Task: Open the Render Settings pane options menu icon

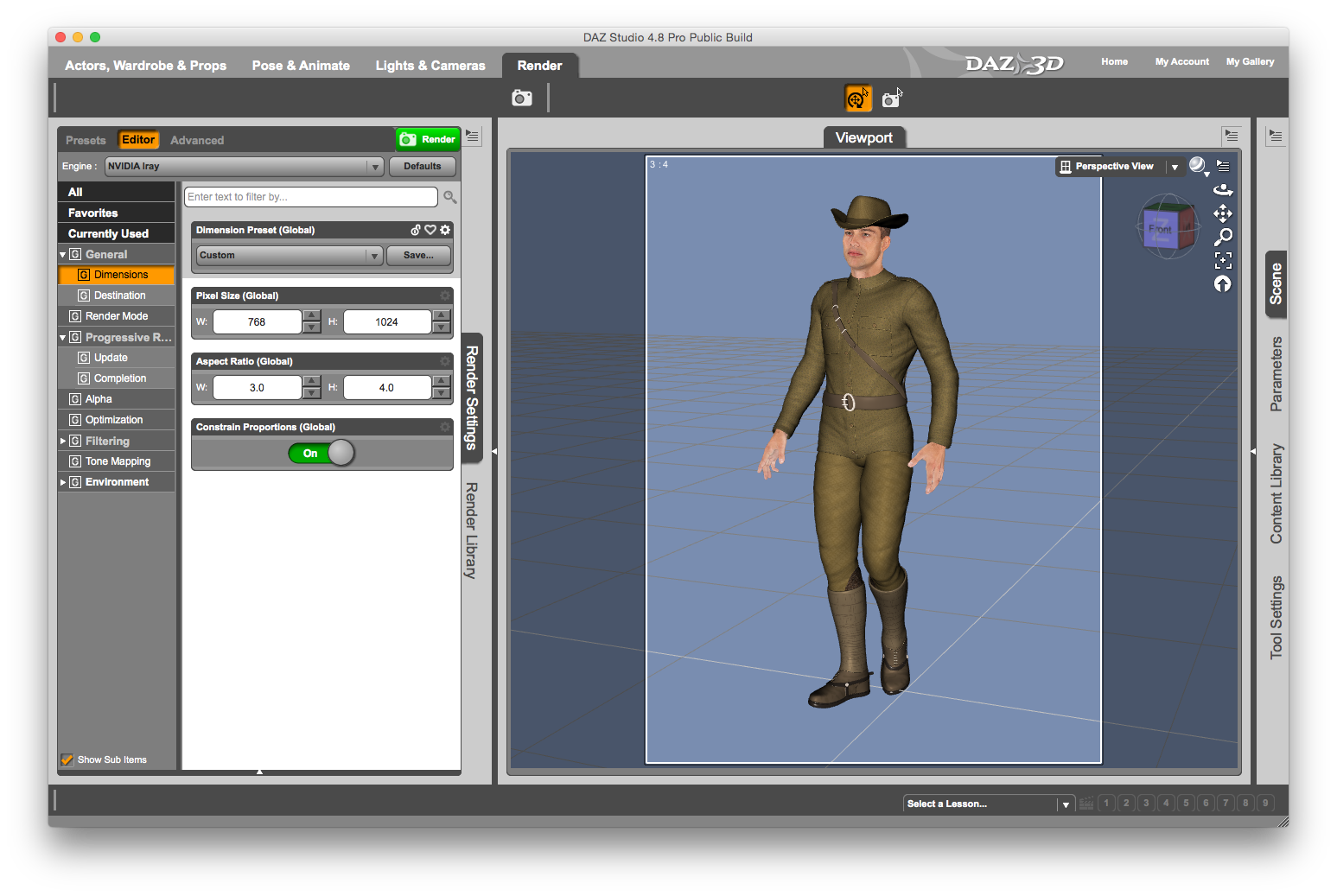Action: coord(472,136)
